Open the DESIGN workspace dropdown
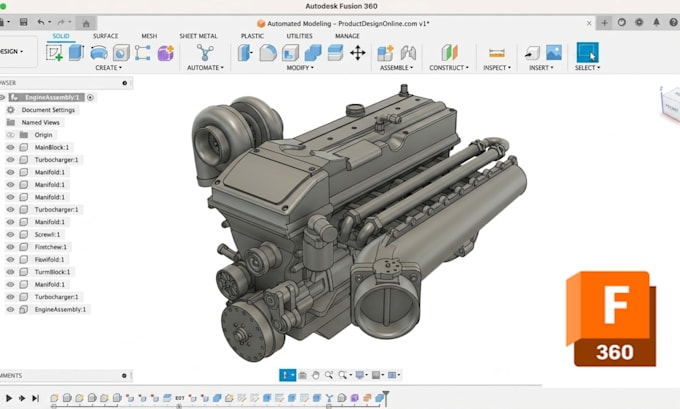The width and height of the screenshot is (680, 409). [x=12, y=52]
